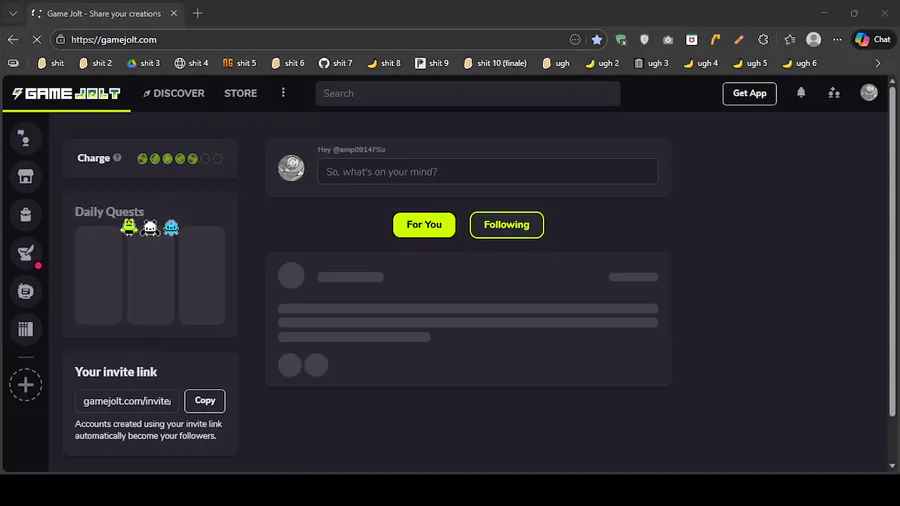Viewport: 900px width, 506px height.
Task: Click the Charge orbs meter
Action: pyautogui.click(x=180, y=159)
